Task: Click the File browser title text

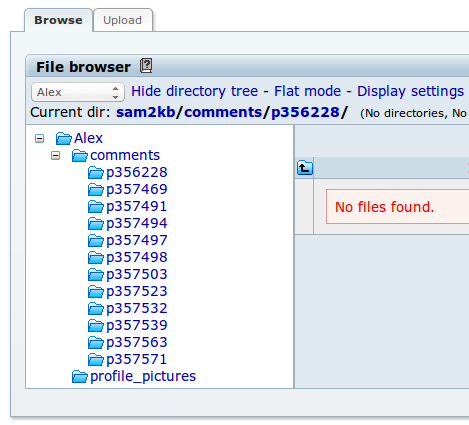Action: coord(83,67)
